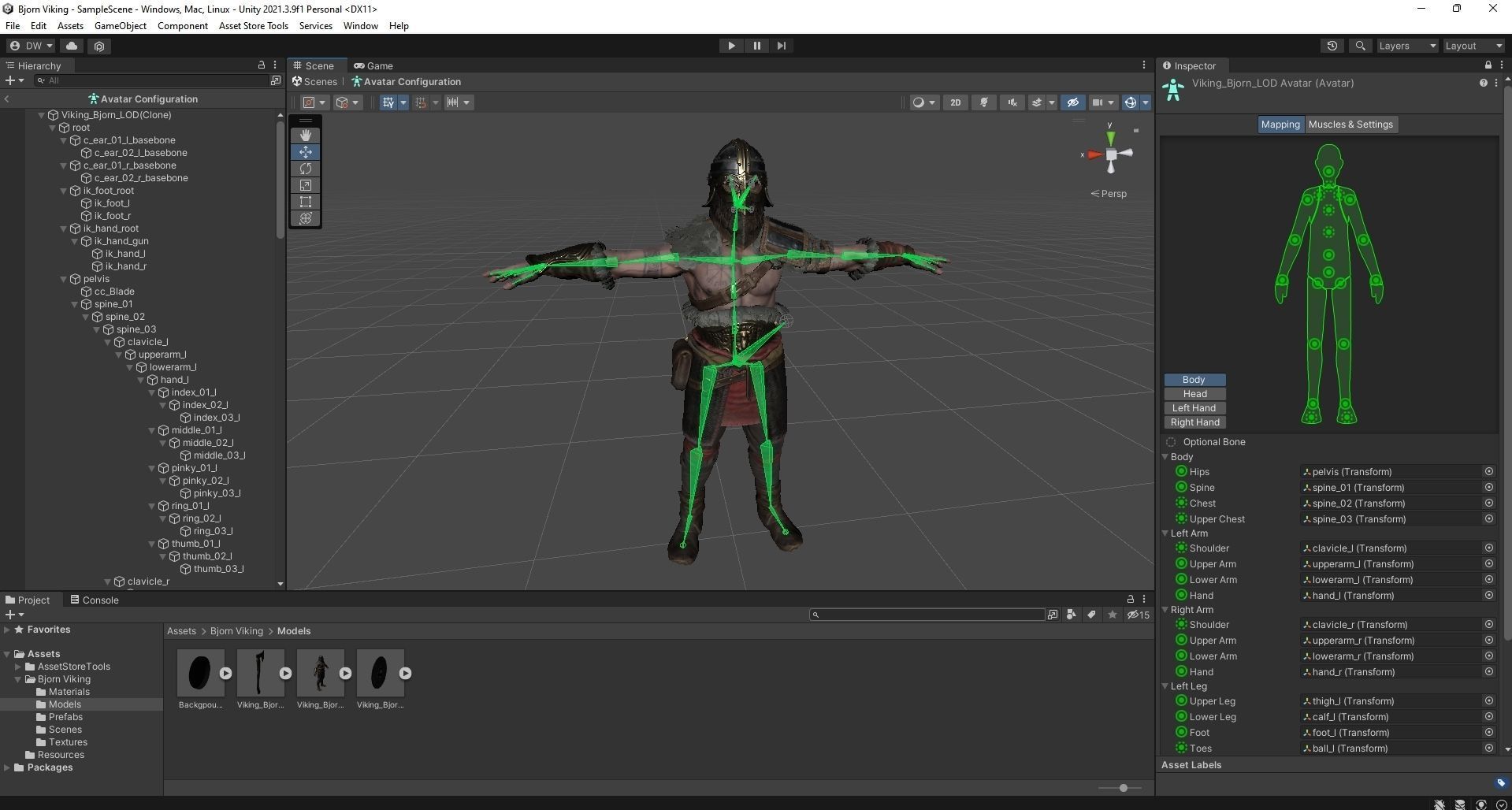
Task: Collapse the Left Arm section in Inspector
Action: (x=1165, y=533)
